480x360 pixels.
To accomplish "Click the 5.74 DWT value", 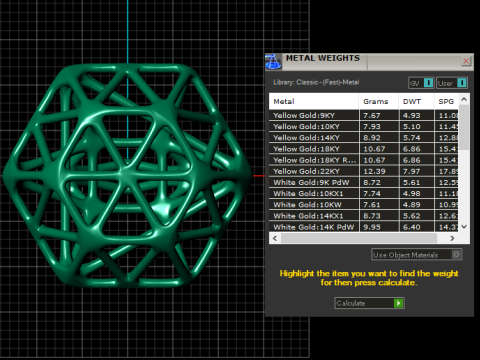I will [x=412, y=138].
